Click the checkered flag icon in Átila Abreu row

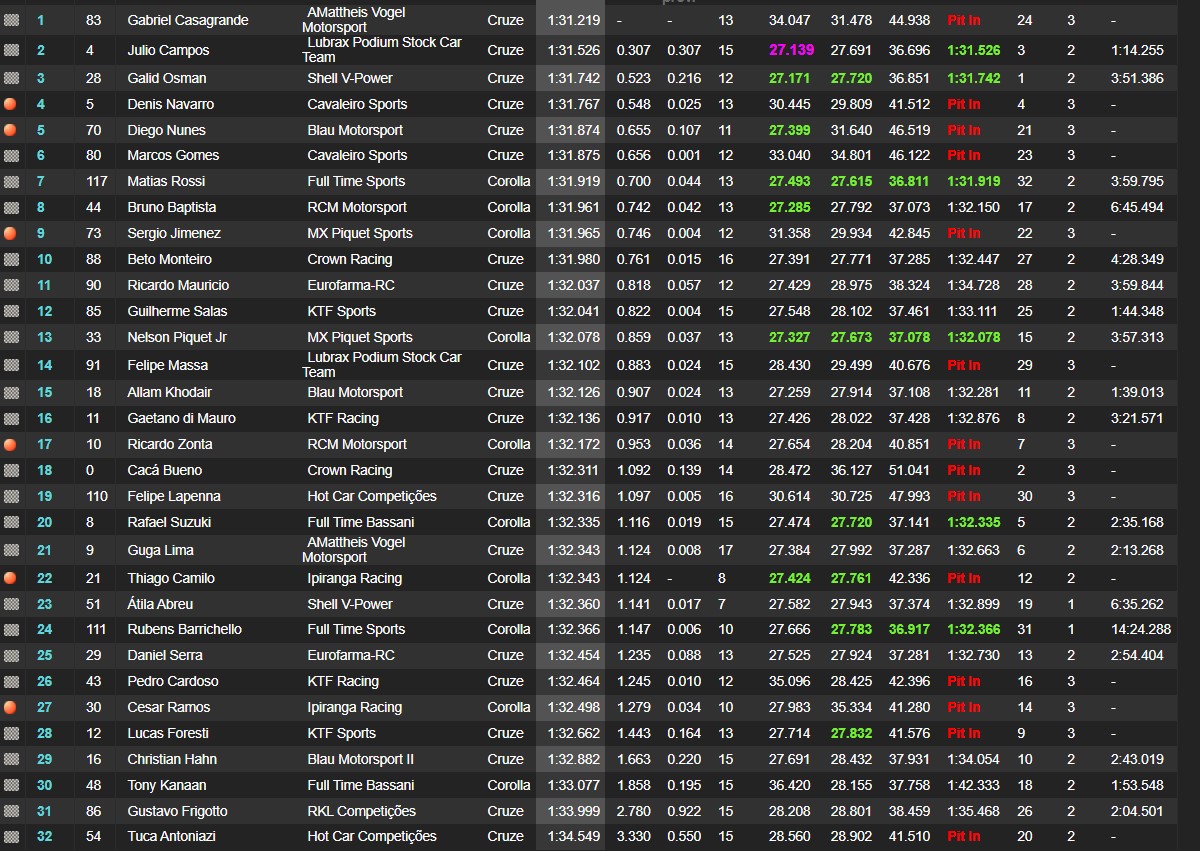click(11, 604)
